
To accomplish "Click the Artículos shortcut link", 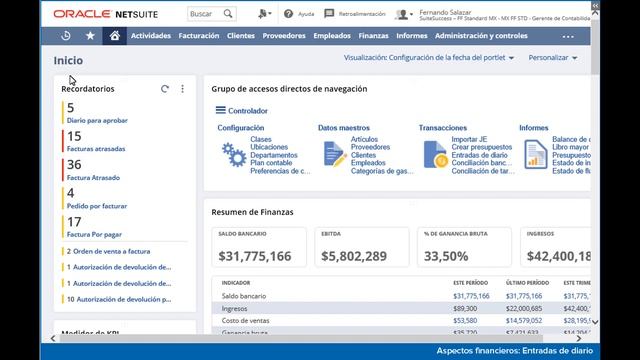I will [x=364, y=139].
